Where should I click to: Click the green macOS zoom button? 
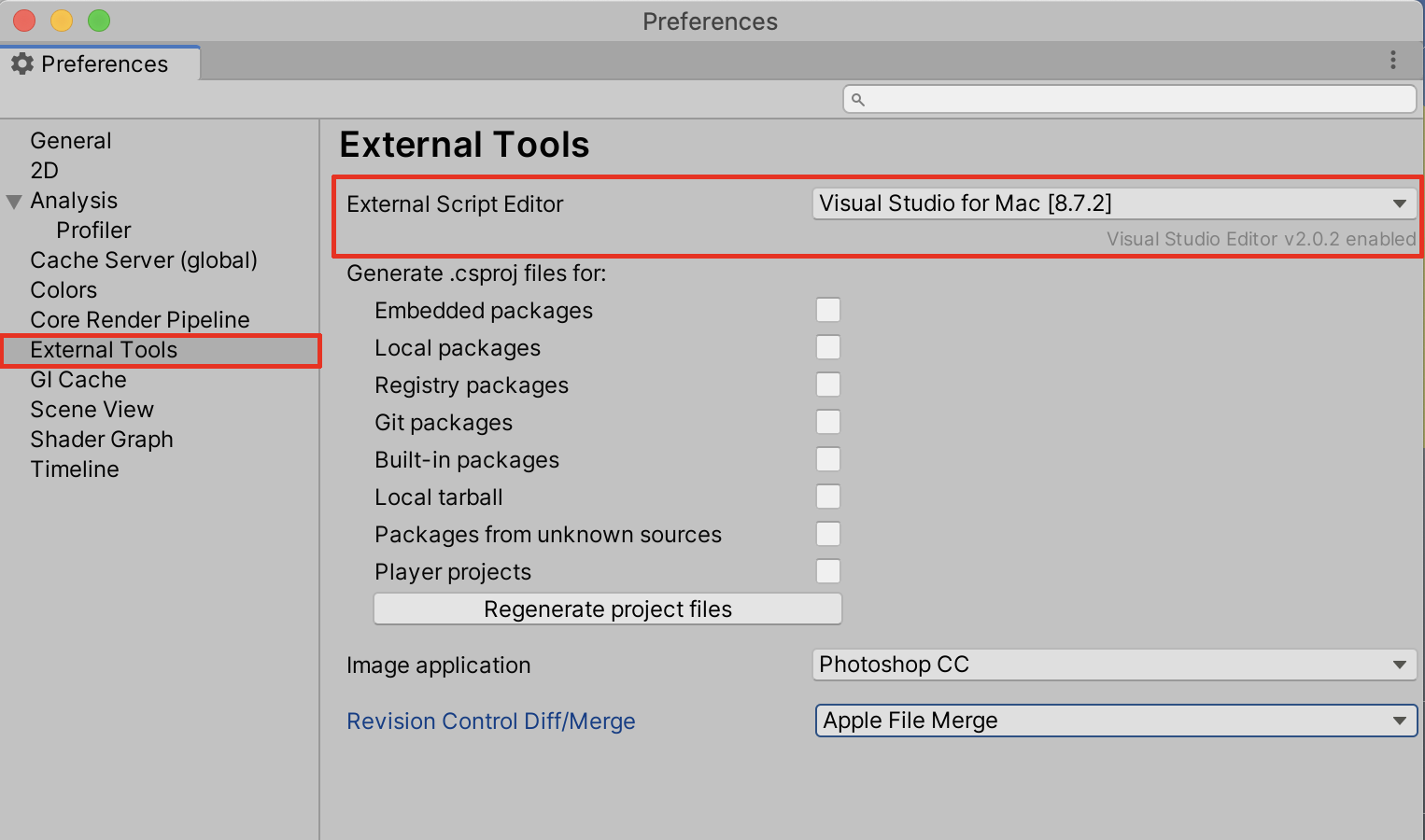point(98,21)
